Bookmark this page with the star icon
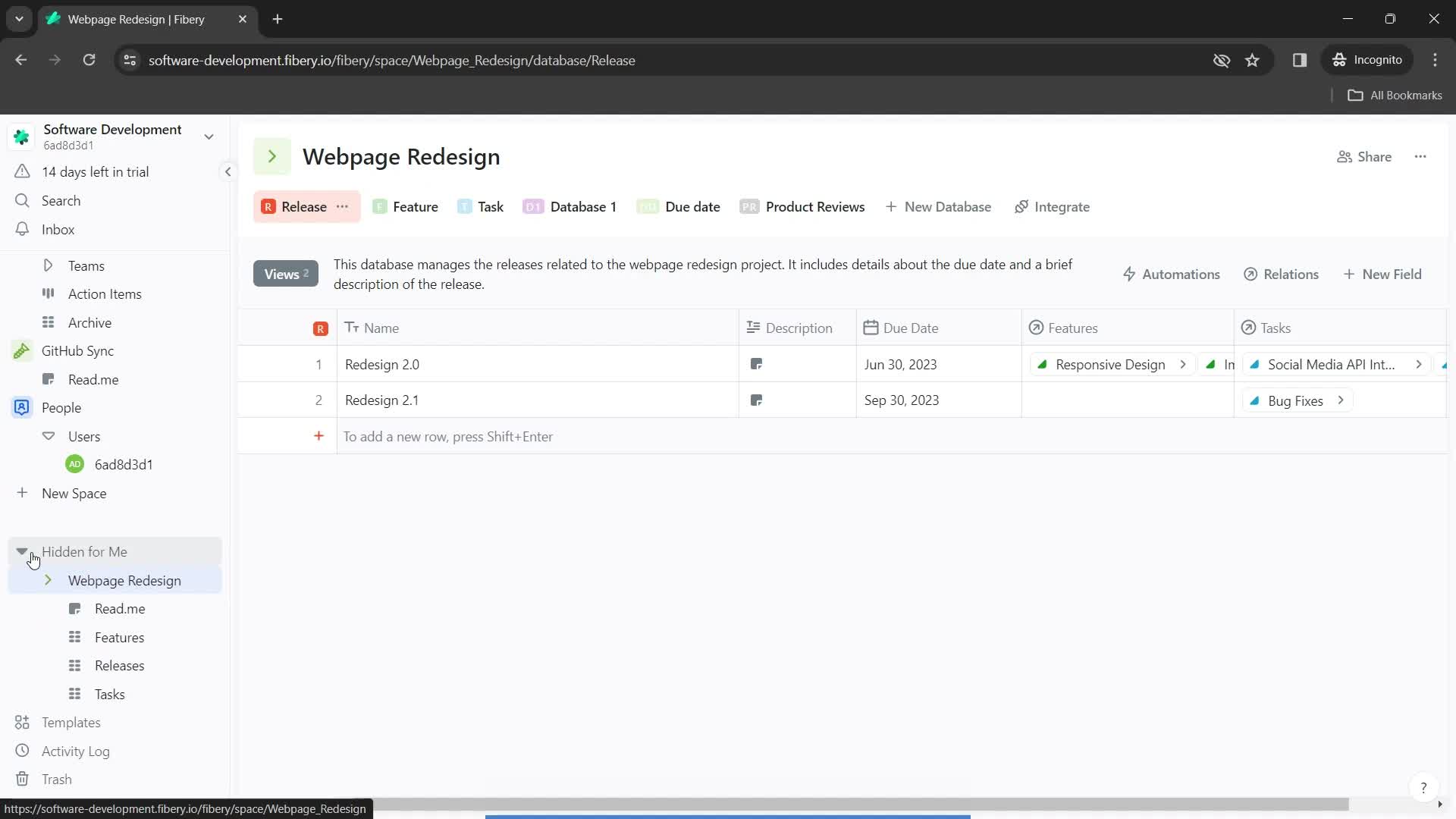The width and height of the screenshot is (1456, 819). [x=1252, y=60]
